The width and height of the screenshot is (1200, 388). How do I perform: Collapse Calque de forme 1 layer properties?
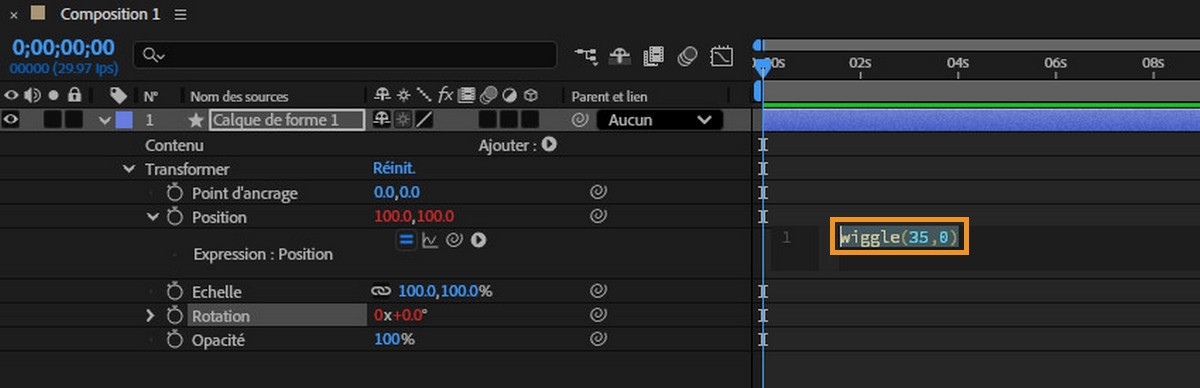point(104,120)
